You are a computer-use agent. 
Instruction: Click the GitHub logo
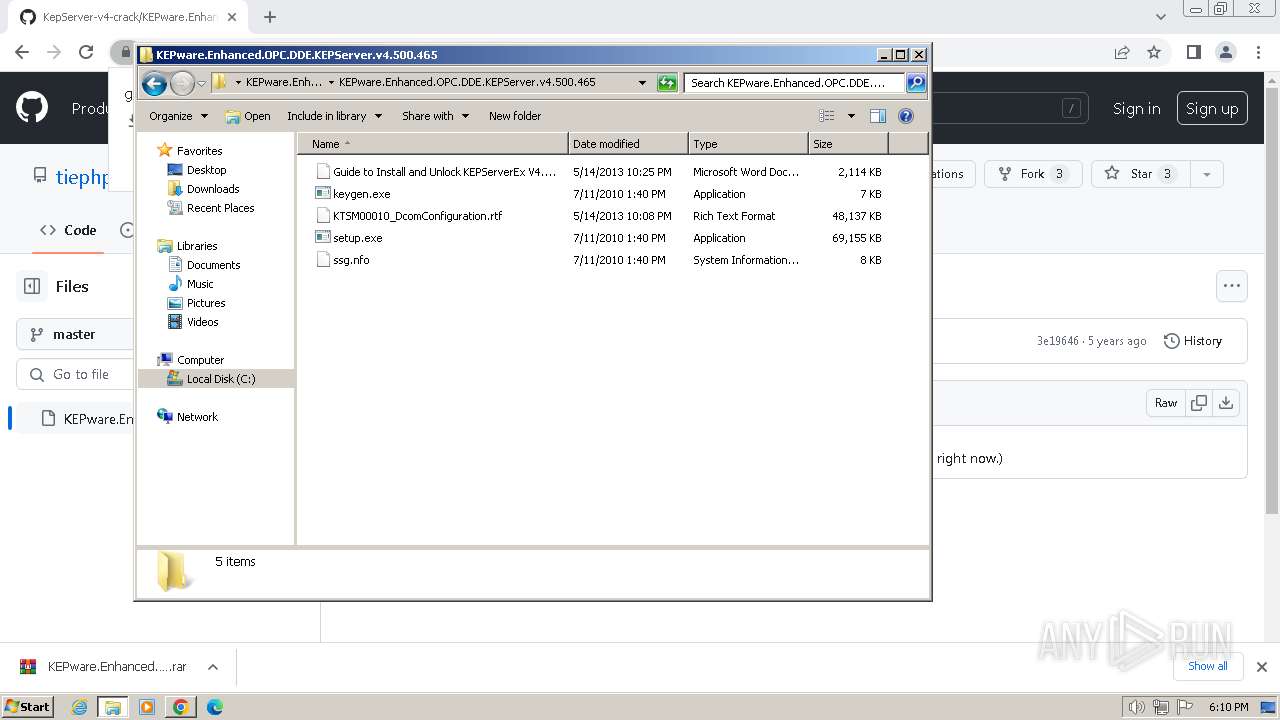tap(32, 108)
